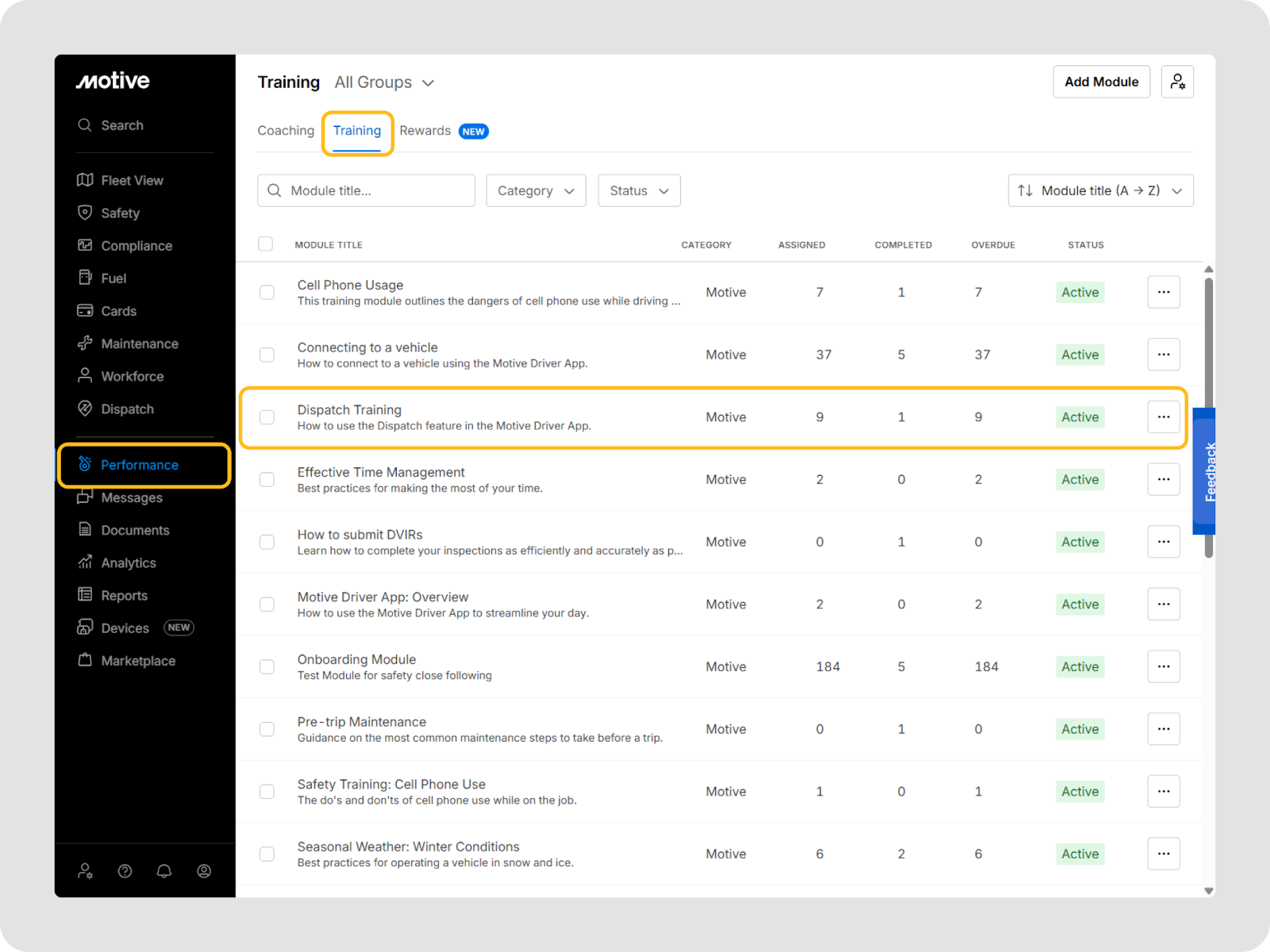Switch to the Coaching tab
The image size is (1270, 952).
click(x=286, y=131)
